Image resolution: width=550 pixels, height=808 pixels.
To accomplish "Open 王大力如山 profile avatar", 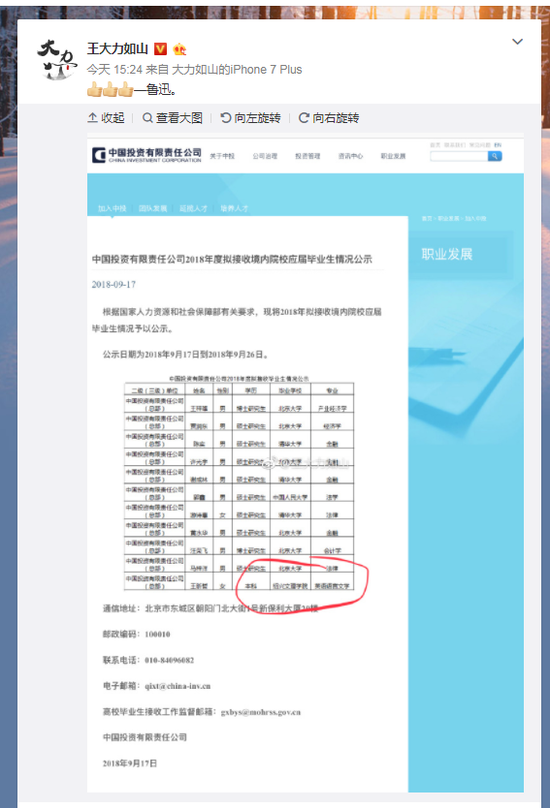I will [57, 60].
